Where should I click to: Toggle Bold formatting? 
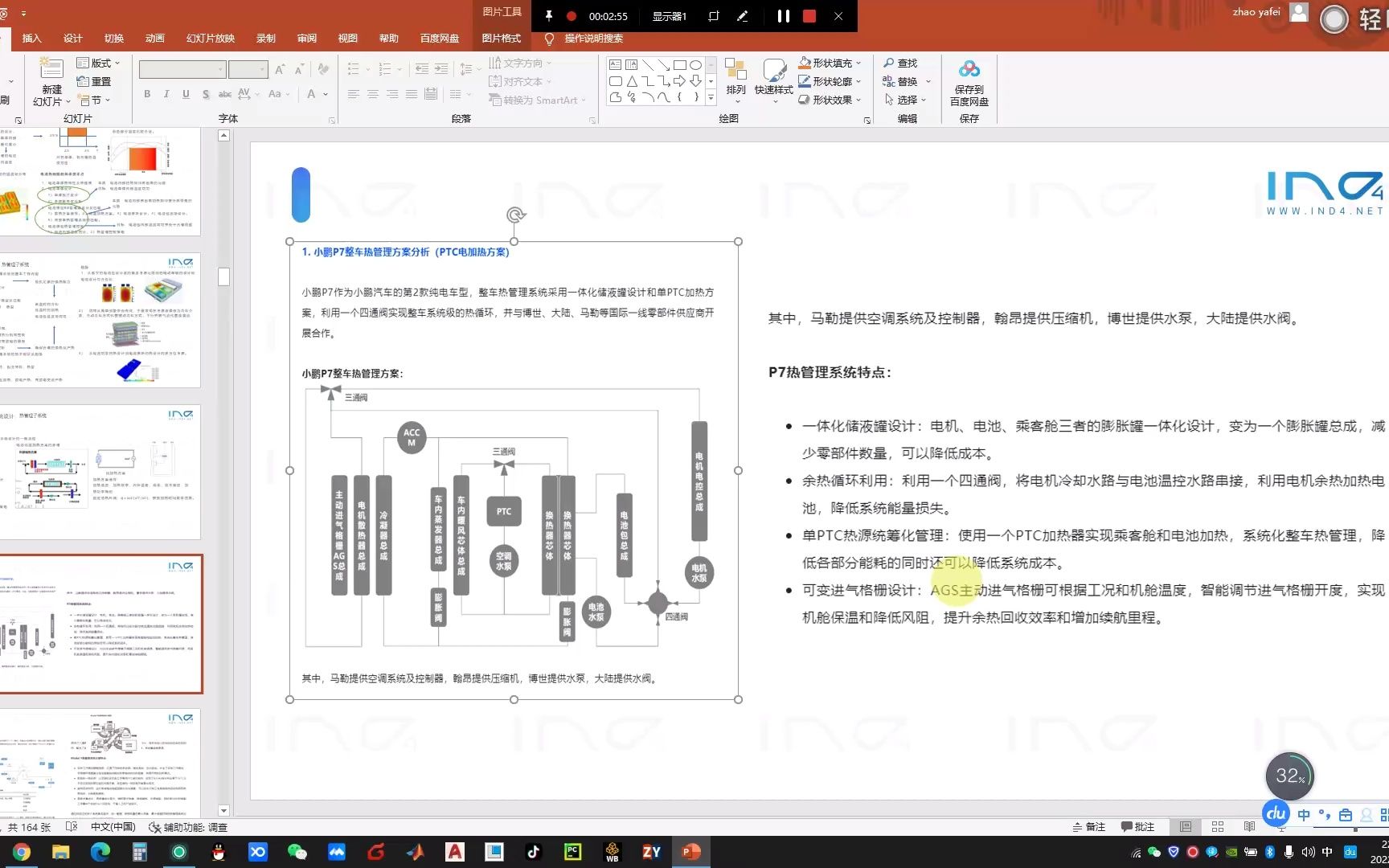pyautogui.click(x=147, y=94)
